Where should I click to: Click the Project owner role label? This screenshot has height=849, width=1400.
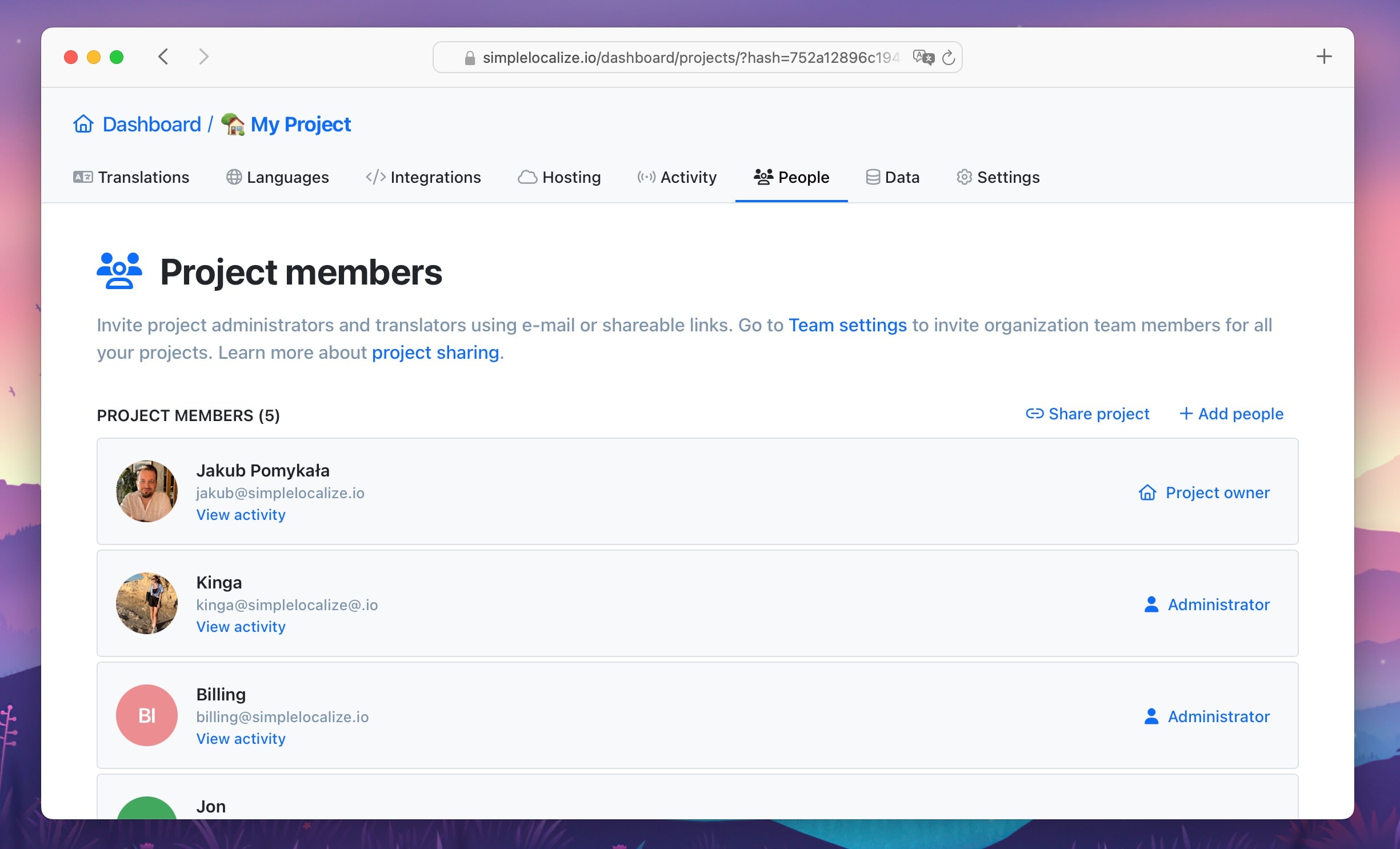click(1218, 492)
